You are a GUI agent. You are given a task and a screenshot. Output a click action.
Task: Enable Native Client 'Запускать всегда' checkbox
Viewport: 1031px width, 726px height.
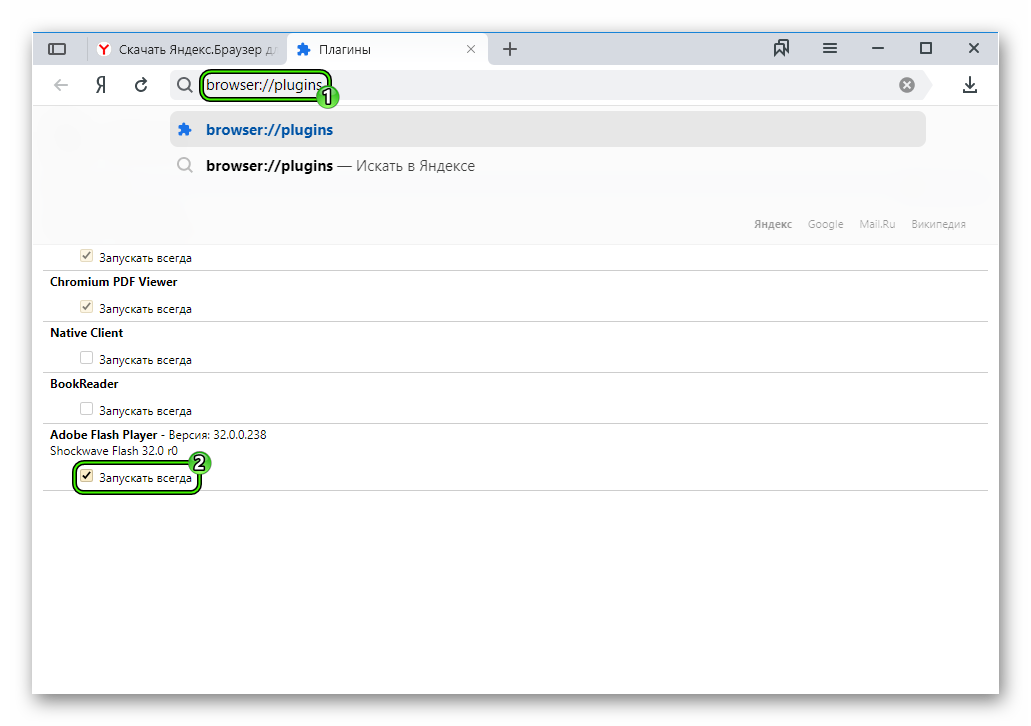86,358
